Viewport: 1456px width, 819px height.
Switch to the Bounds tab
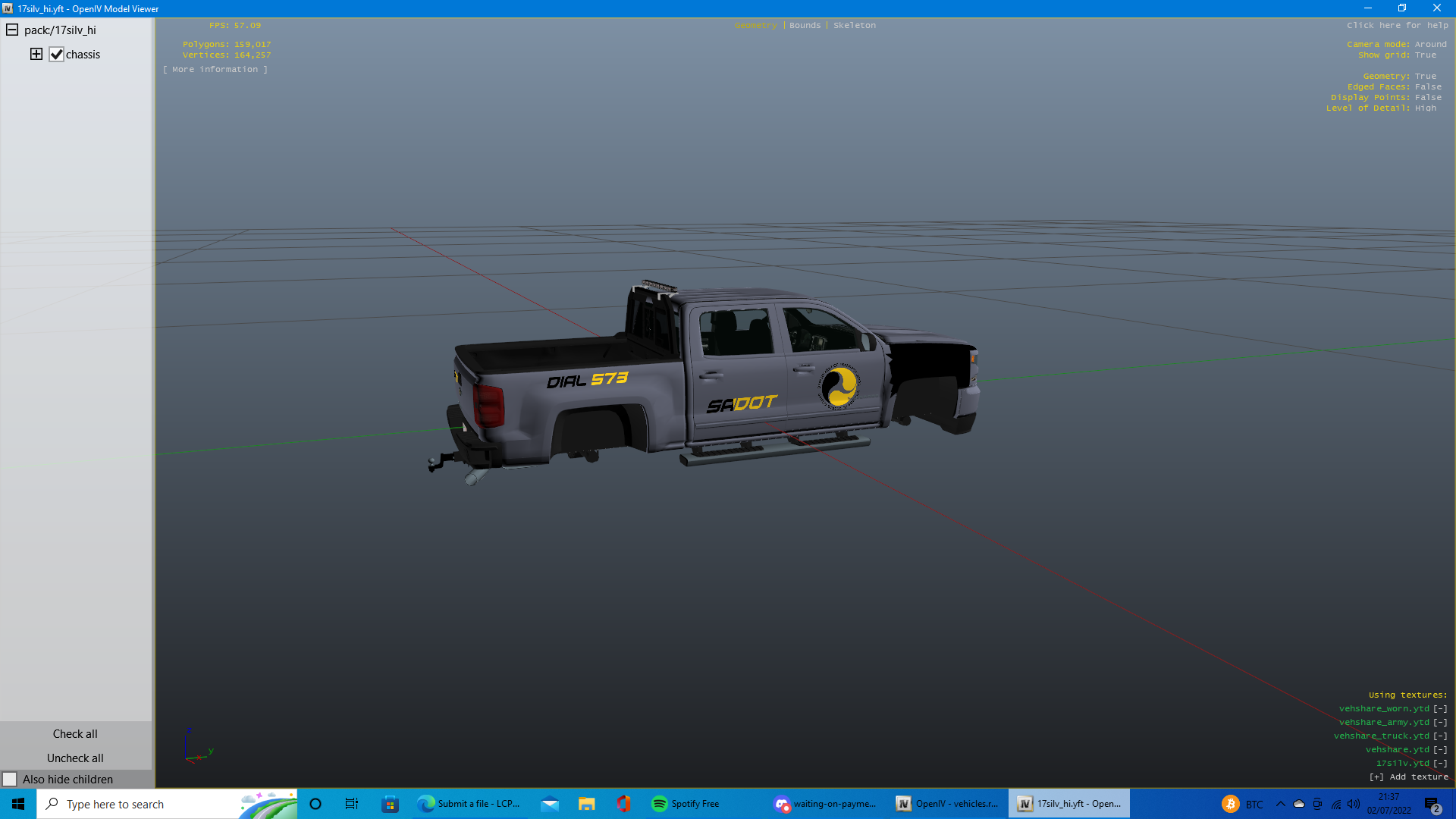[x=804, y=25]
